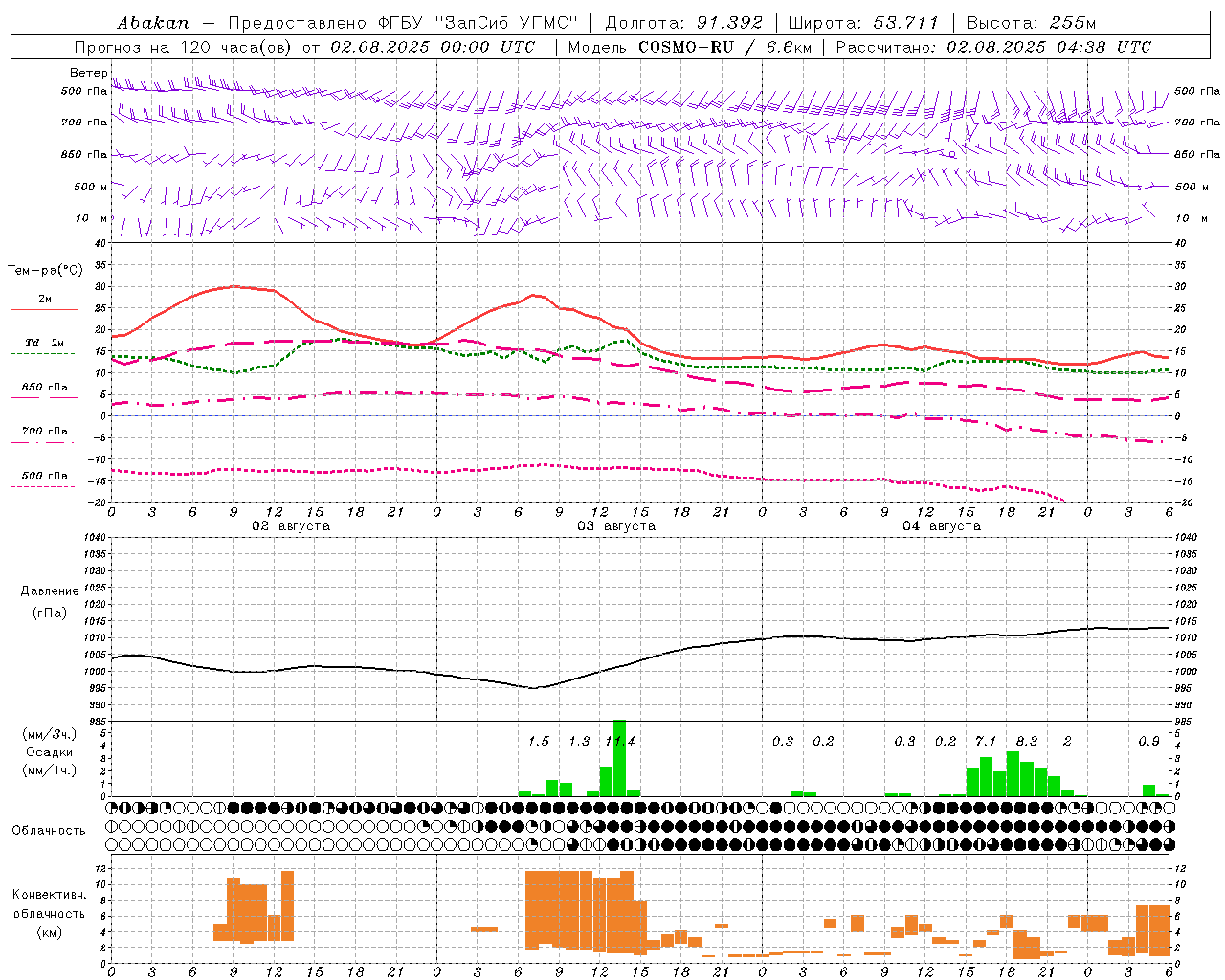
Task: Click the "Высота: 255м" elevation value
Action: [x=1031, y=22]
